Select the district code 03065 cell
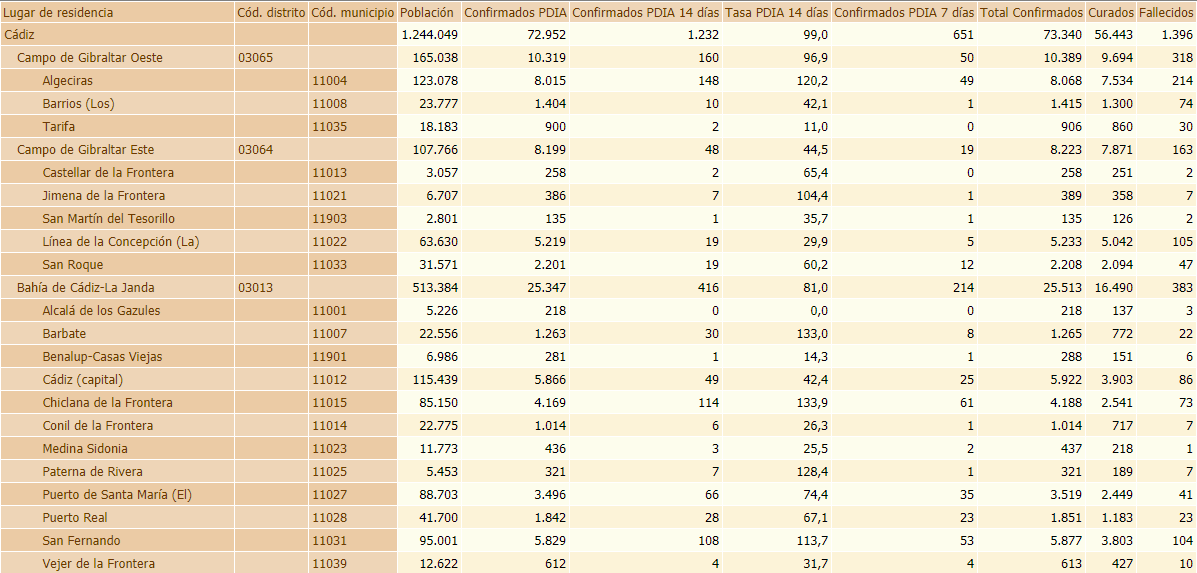The image size is (1197, 573). (256, 58)
